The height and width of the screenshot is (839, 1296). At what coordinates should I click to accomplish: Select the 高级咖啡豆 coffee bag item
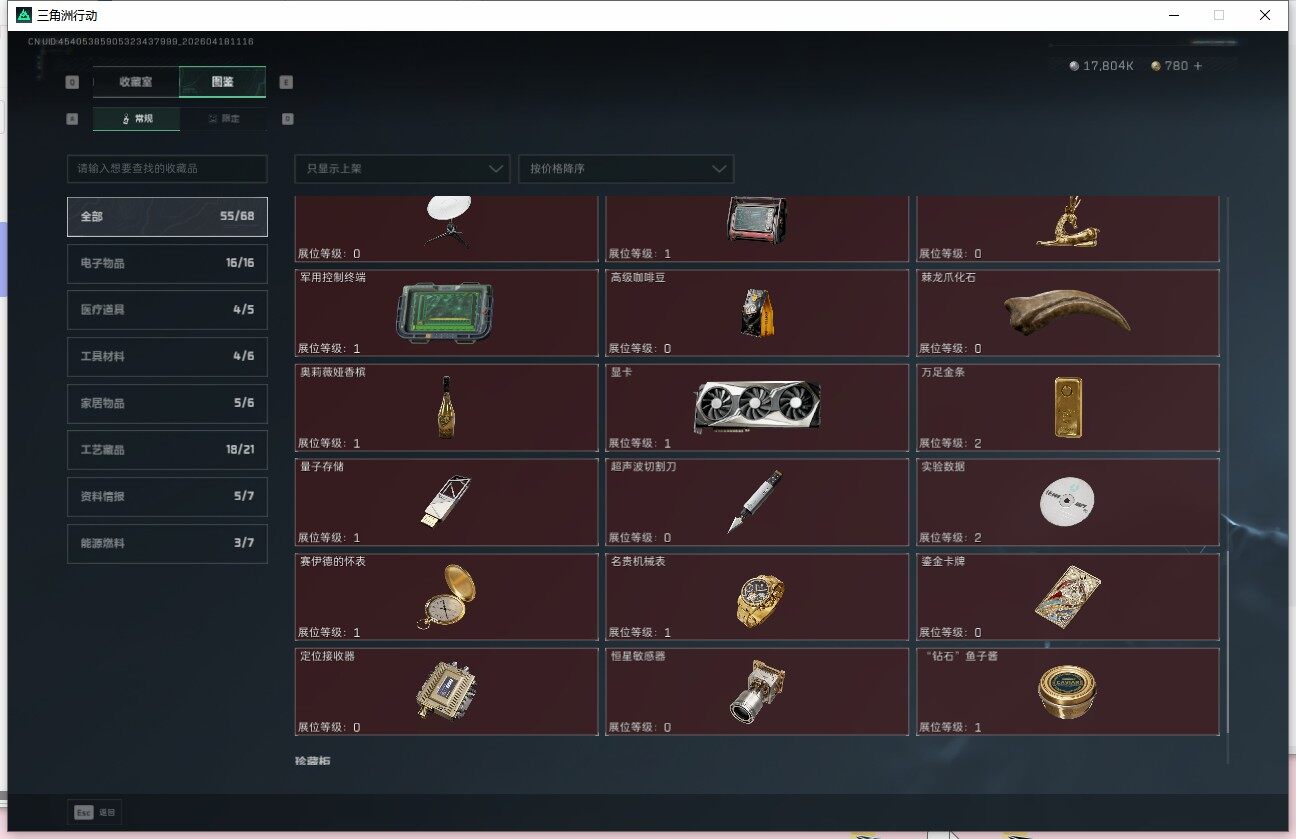tap(757, 313)
